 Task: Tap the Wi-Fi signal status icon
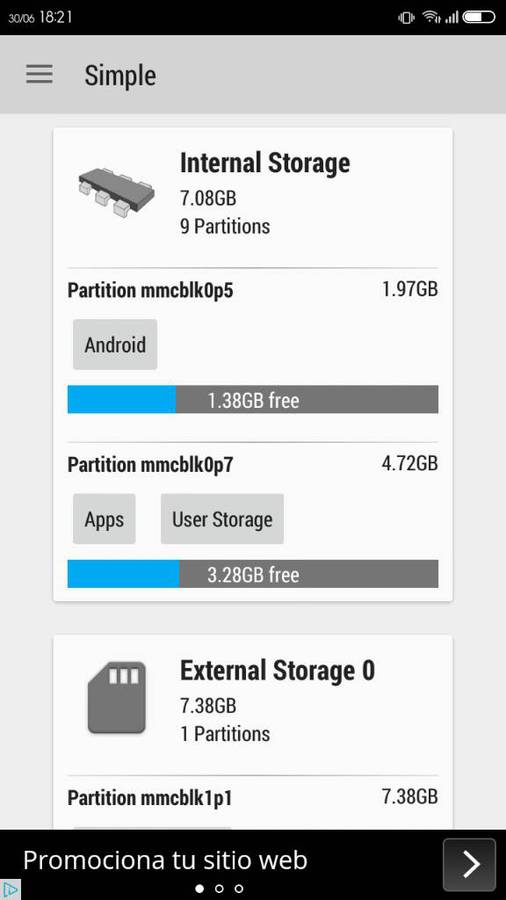coord(431,18)
